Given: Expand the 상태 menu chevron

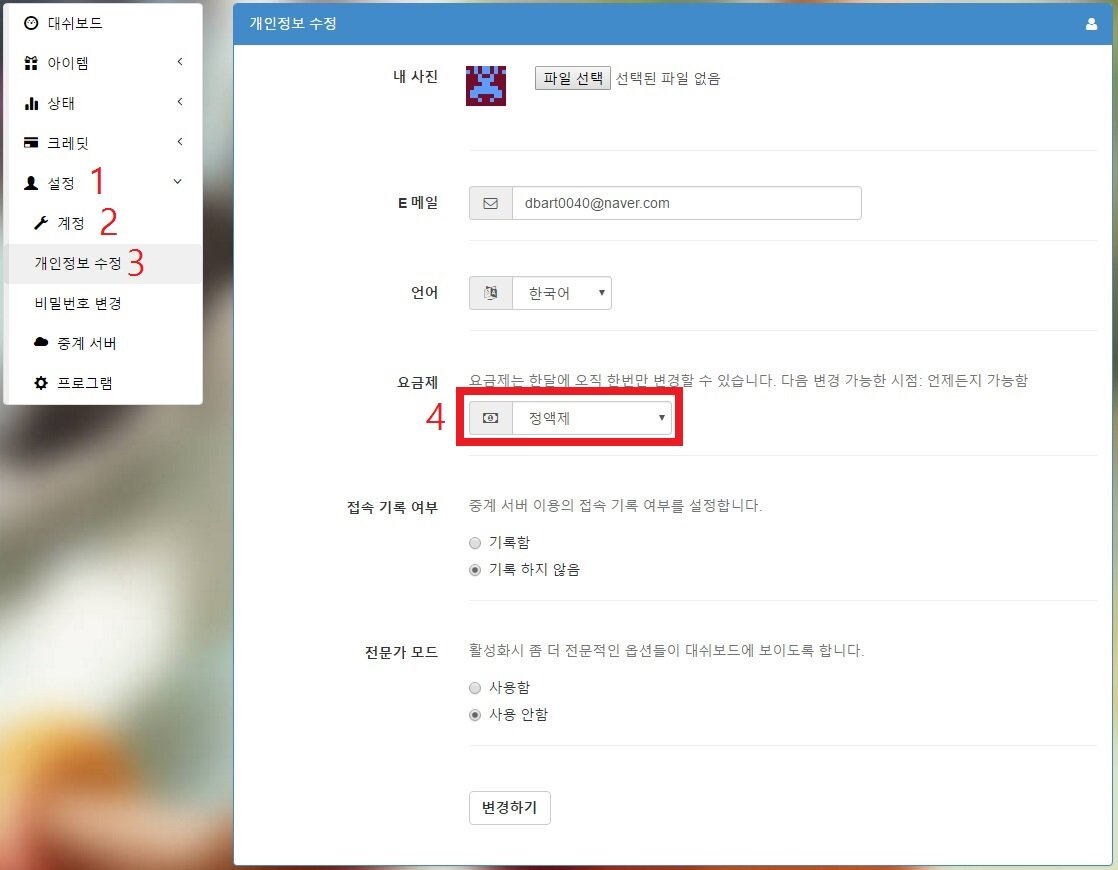Looking at the screenshot, I should pos(180,102).
